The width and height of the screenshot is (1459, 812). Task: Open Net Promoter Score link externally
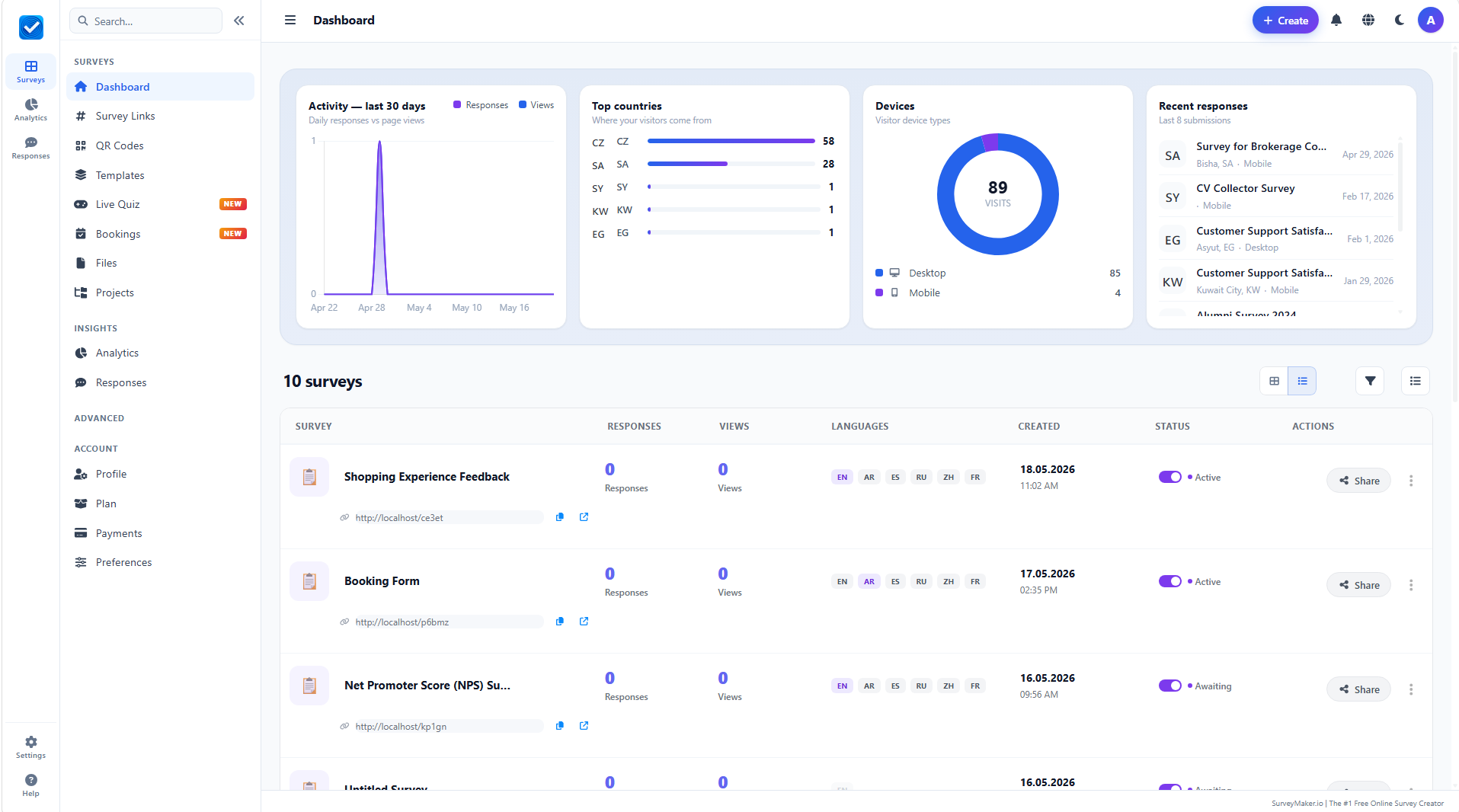pyautogui.click(x=584, y=726)
